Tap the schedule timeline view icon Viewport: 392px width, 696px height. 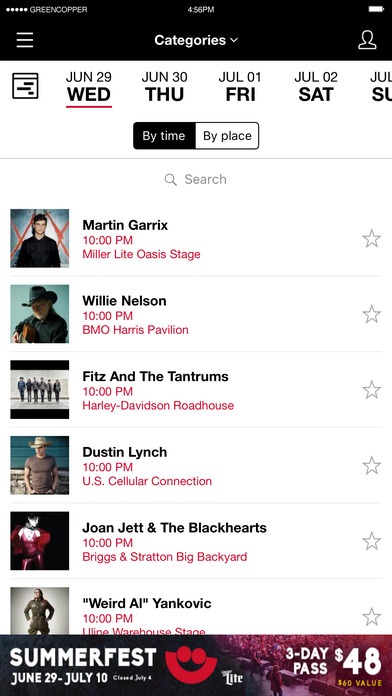click(25, 86)
